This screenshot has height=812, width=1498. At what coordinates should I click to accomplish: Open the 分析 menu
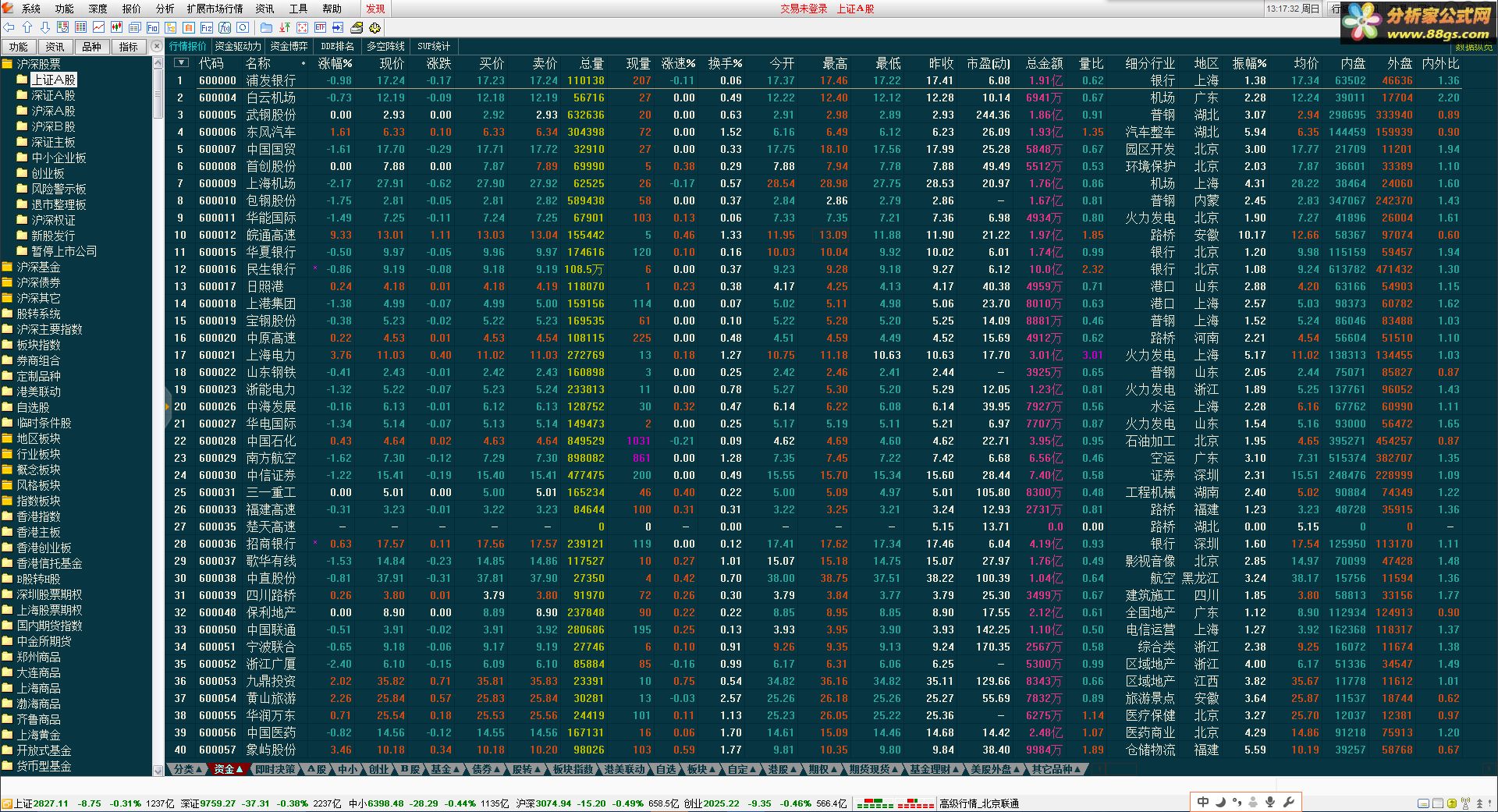165,9
